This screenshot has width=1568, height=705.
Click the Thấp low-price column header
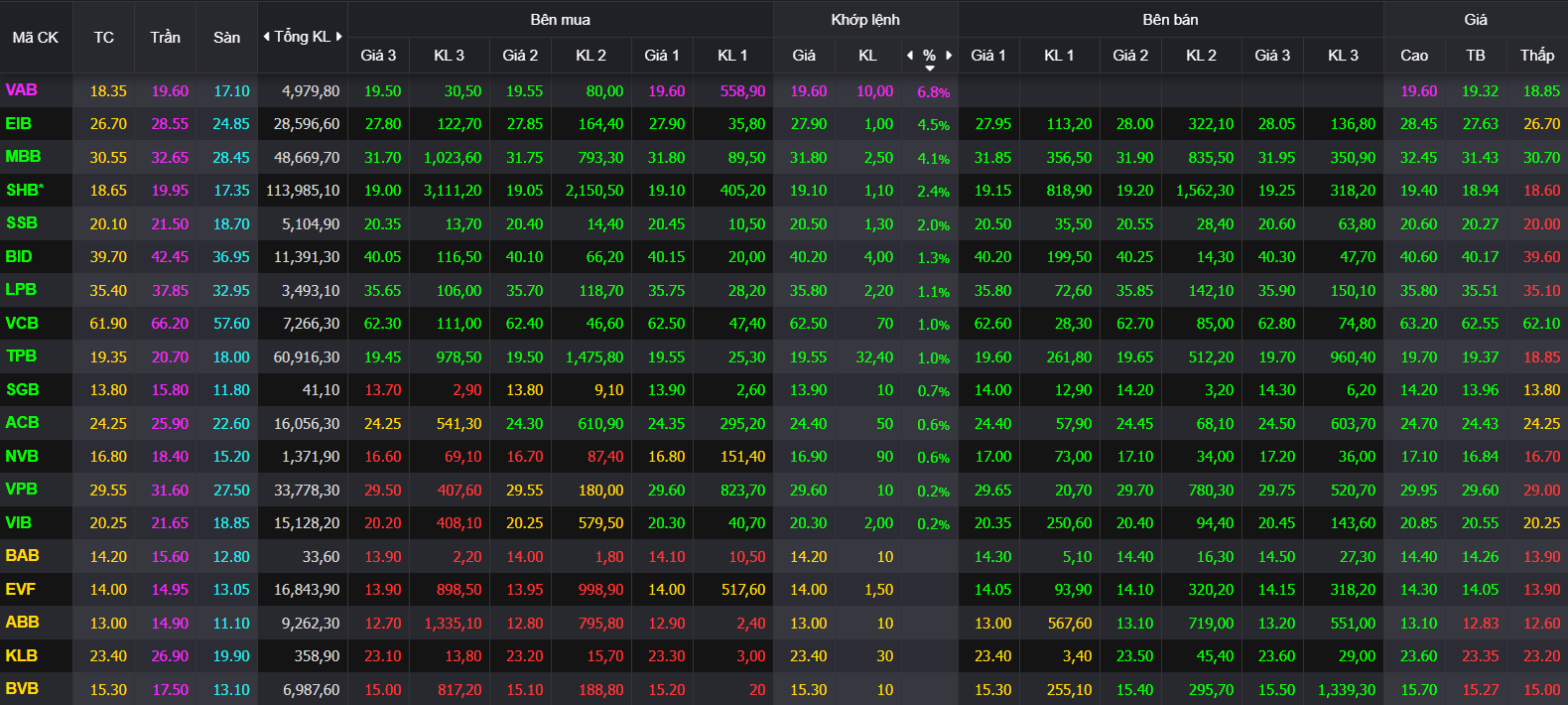click(1537, 56)
